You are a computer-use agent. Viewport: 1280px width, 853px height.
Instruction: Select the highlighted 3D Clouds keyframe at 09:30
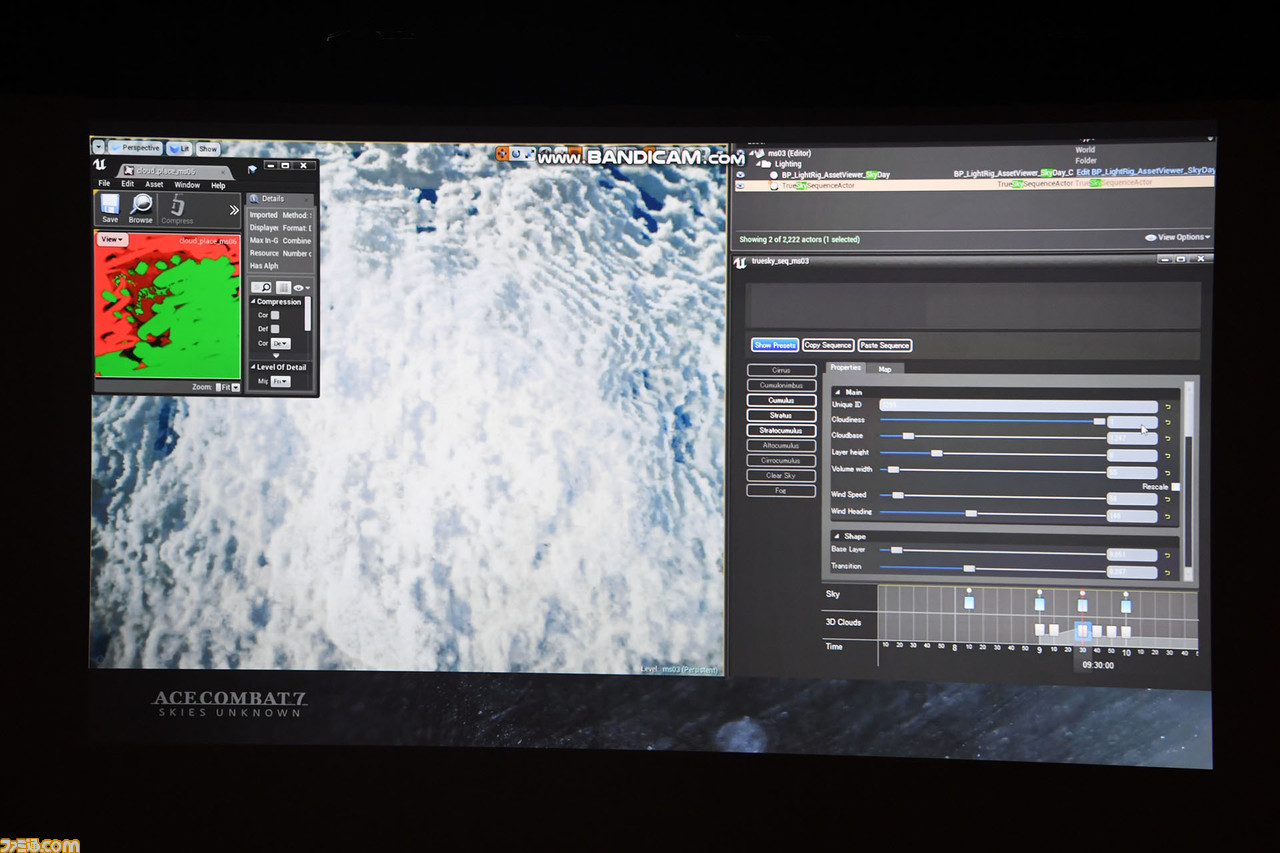(x=1082, y=631)
